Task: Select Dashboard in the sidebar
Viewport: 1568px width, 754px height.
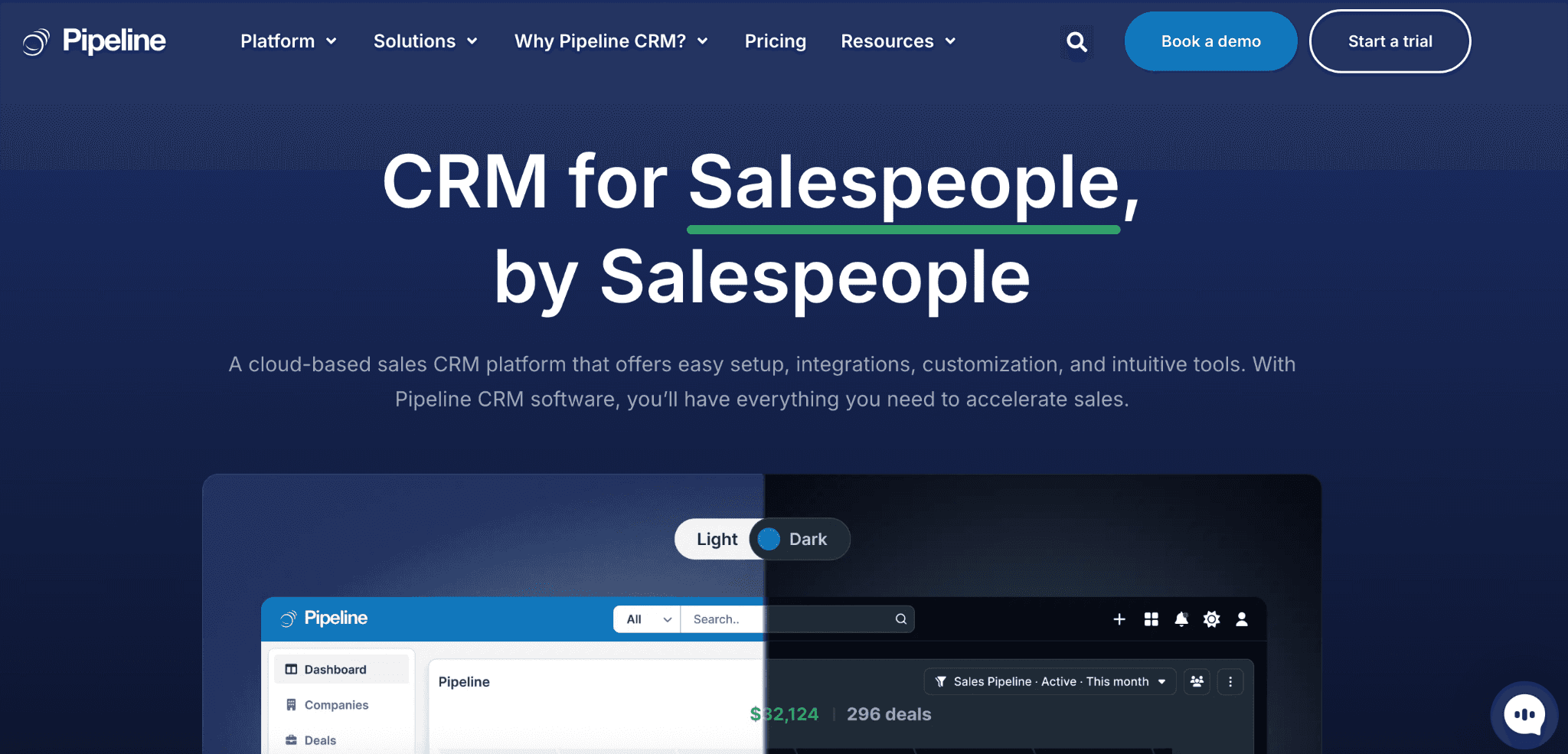Action: [x=341, y=670]
